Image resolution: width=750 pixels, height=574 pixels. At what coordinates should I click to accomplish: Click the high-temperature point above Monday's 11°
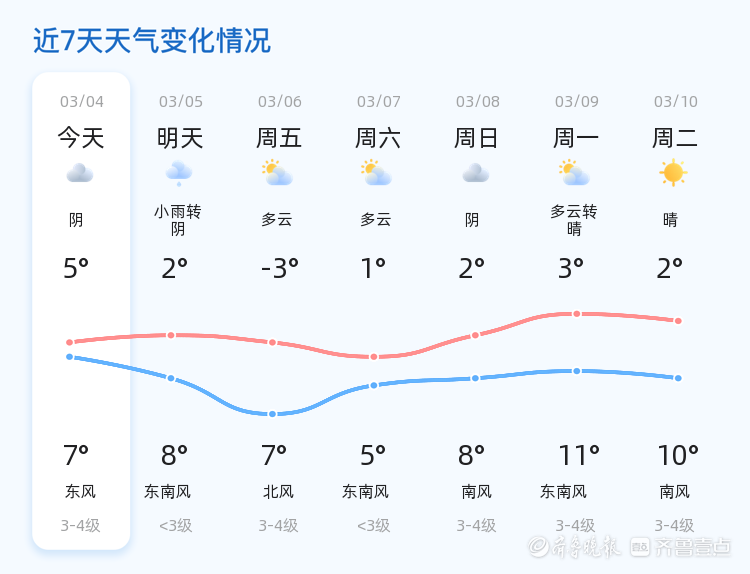click(x=577, y=314)
